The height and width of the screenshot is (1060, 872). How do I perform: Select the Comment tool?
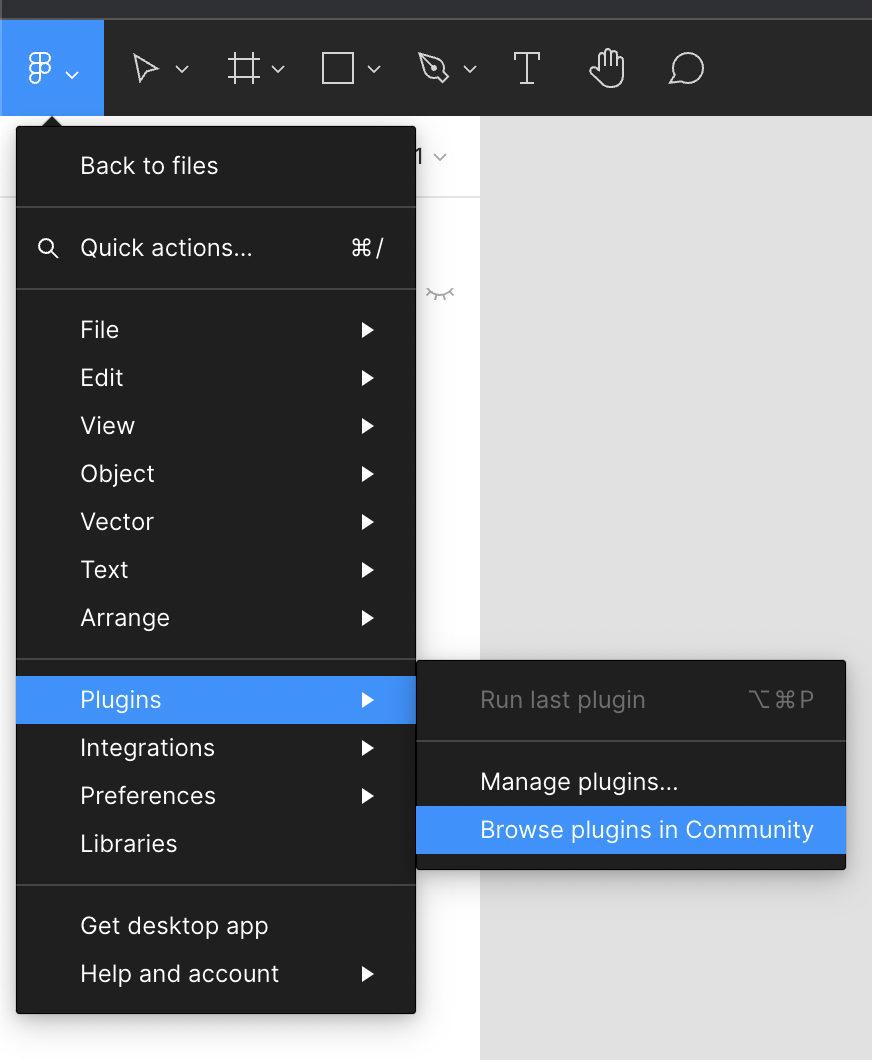pos(687,69)
